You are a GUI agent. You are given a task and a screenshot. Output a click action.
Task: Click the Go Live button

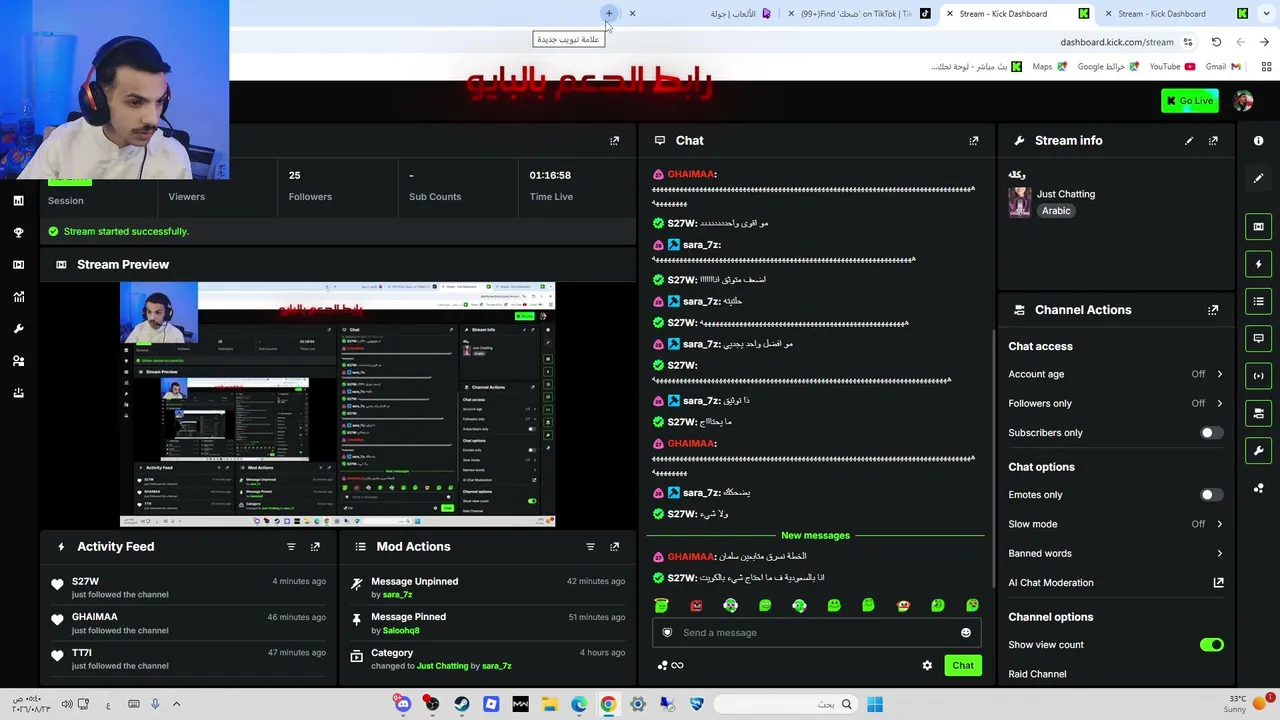(x=1190, y=101)
